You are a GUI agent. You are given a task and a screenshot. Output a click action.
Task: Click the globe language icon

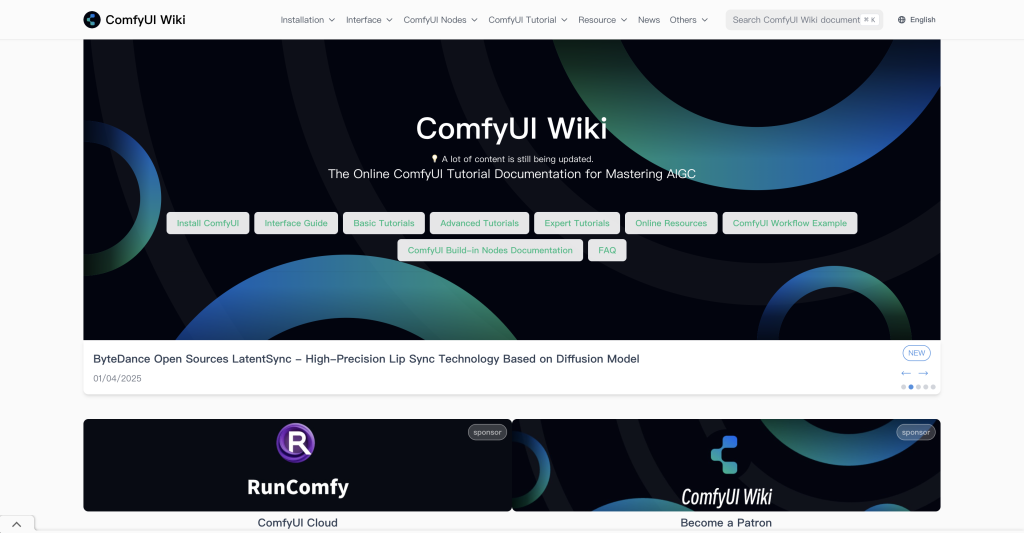click(x=902, y=20)
